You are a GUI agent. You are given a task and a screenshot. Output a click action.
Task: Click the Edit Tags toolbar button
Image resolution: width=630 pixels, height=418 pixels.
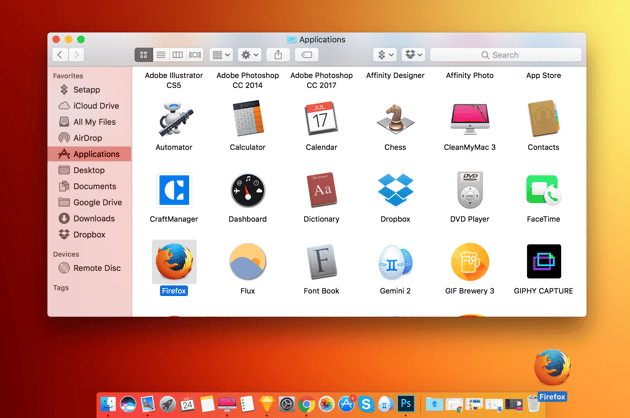pos(307,55)
